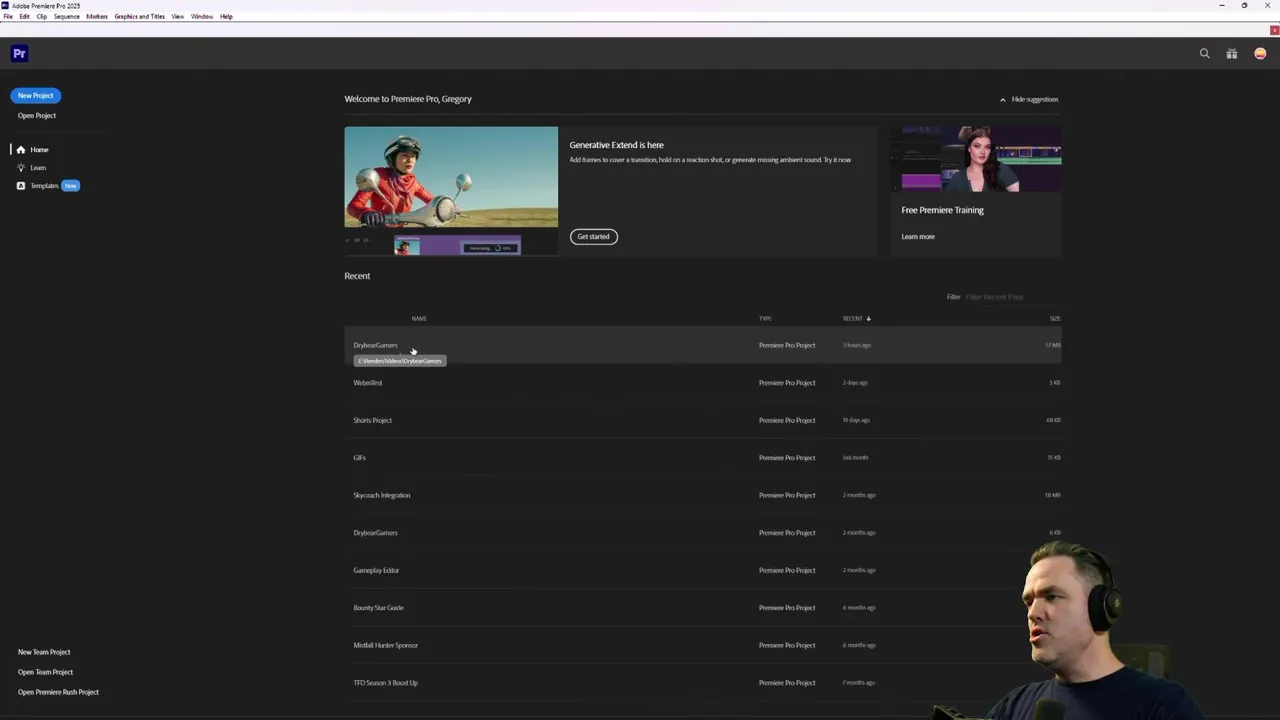This screenshot has width=1280, height=720.
Task: Click the 'Generative Extend is here' heading
Action: click(x=616, y=145)
